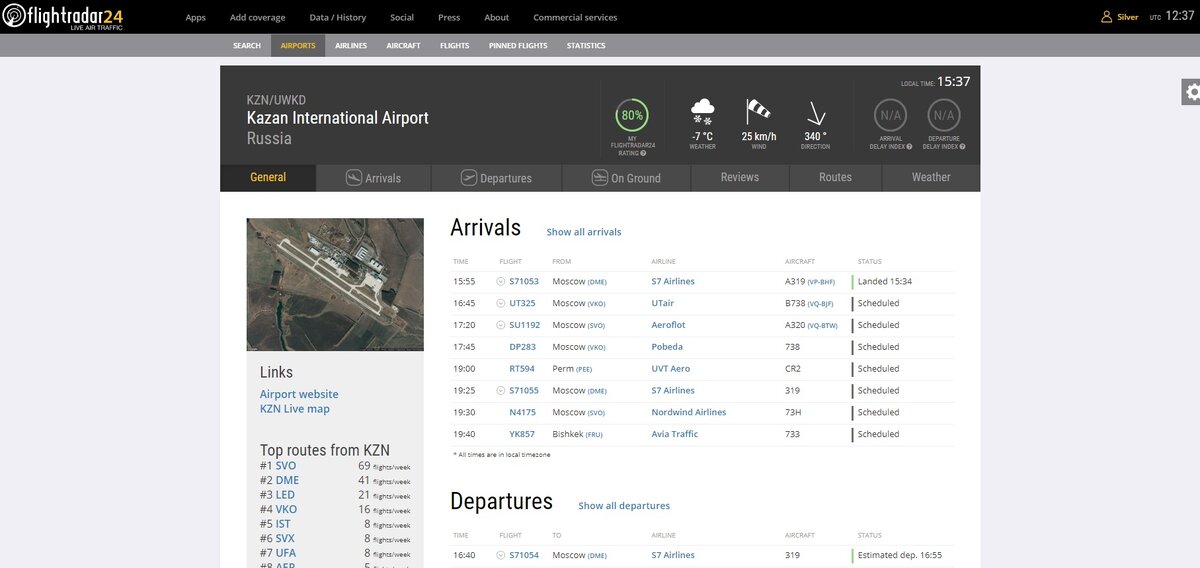Select the AIRPORTS subnav tab
Image resolution: width=1200 pixels, height=568 pixels.
coord(298,45)
